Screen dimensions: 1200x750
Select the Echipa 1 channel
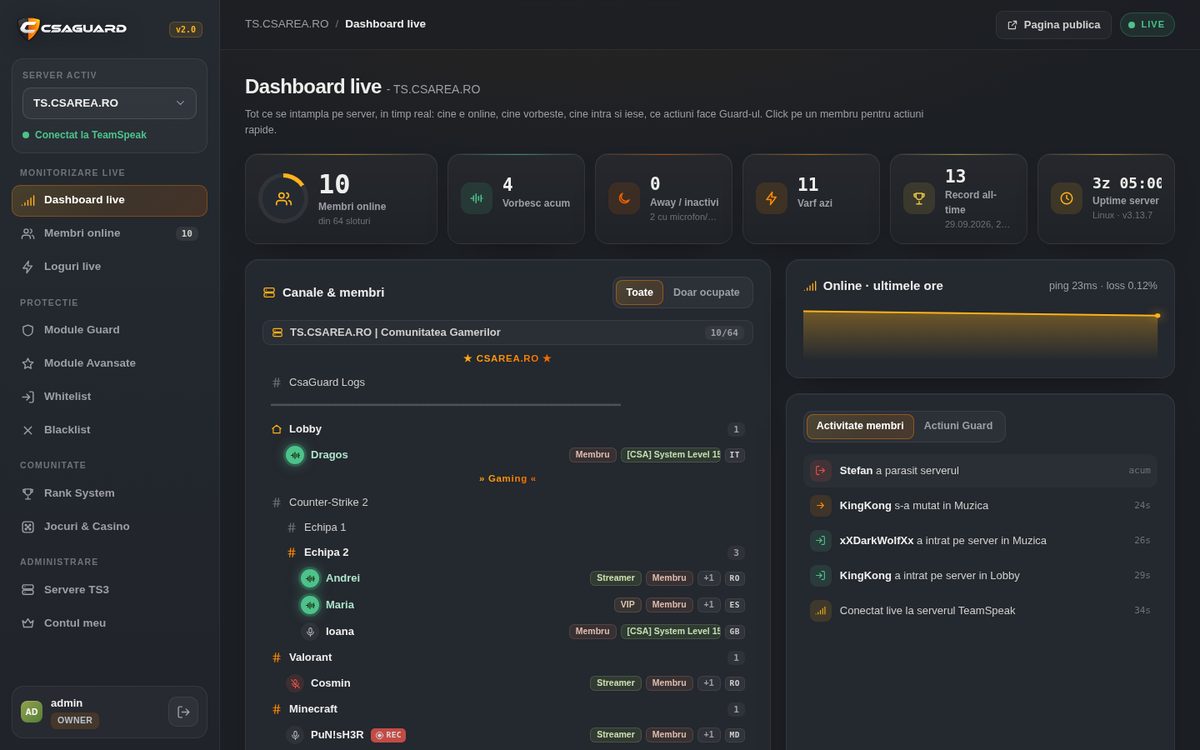515,528
